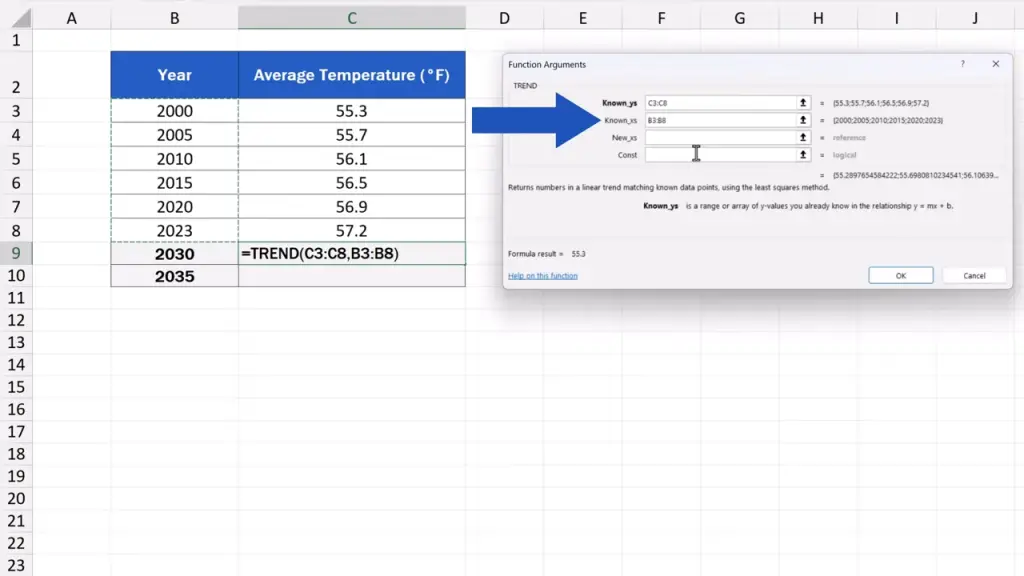Click the Known_xs range collapse icon
The width and height of the screenshot is (1024, 576).
pos(802,120)
